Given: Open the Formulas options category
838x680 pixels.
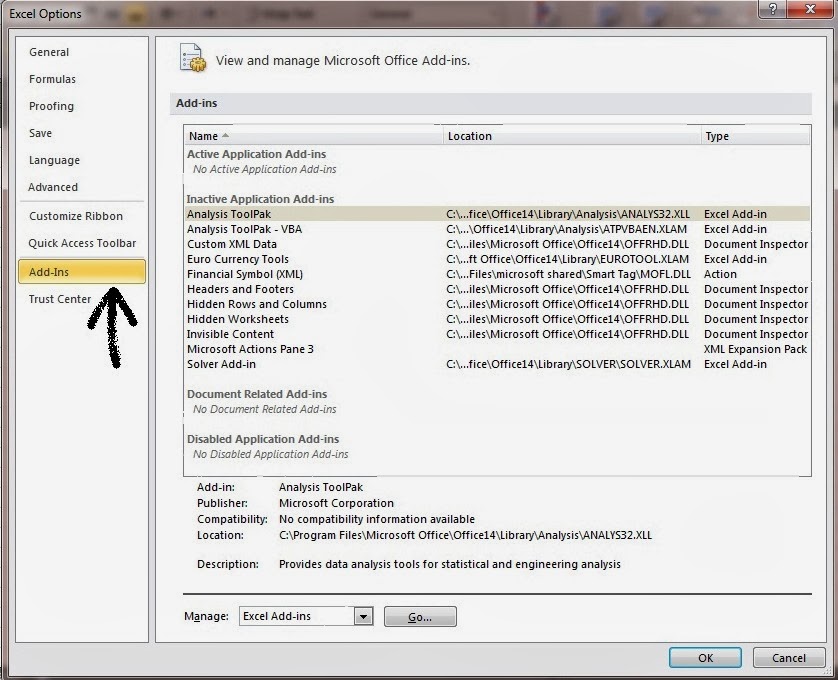Looking at the screenshot, I should pyautogui.click(x=52, y=79).
